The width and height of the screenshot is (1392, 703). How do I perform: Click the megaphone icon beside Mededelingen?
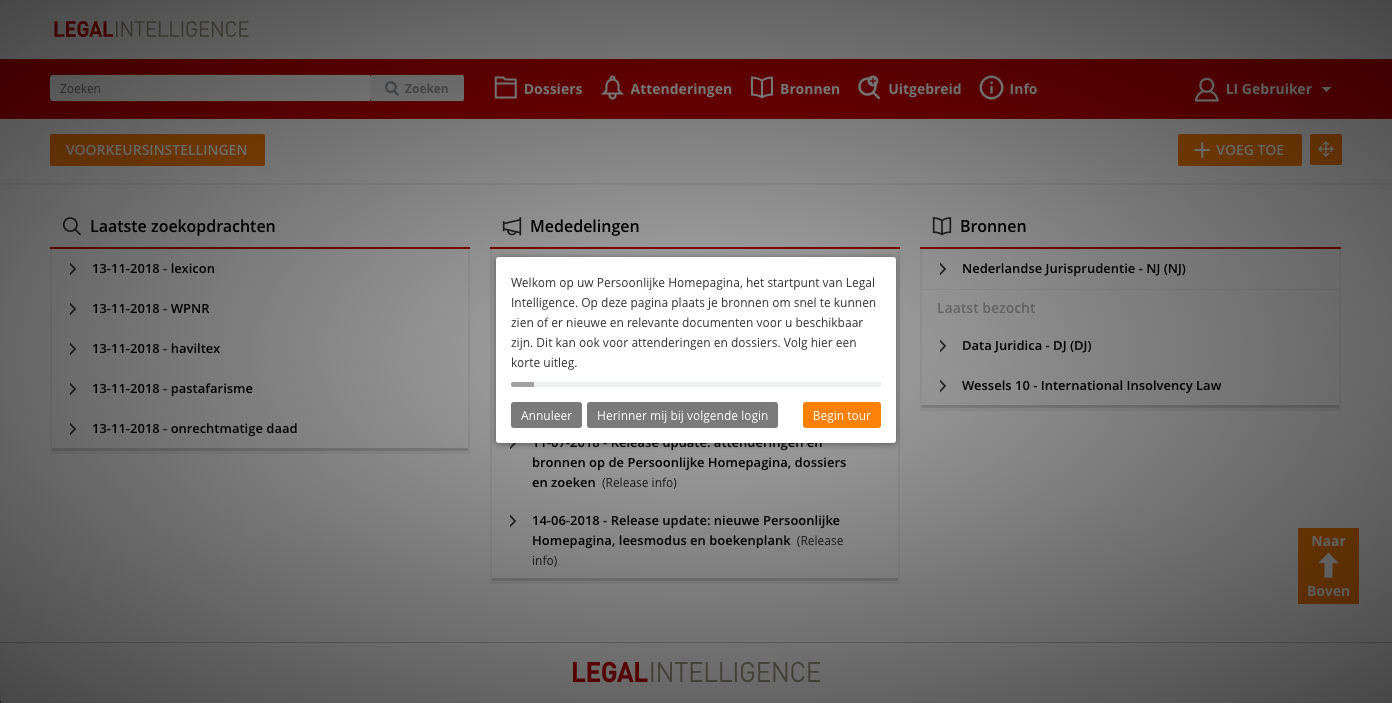[512, 226]
